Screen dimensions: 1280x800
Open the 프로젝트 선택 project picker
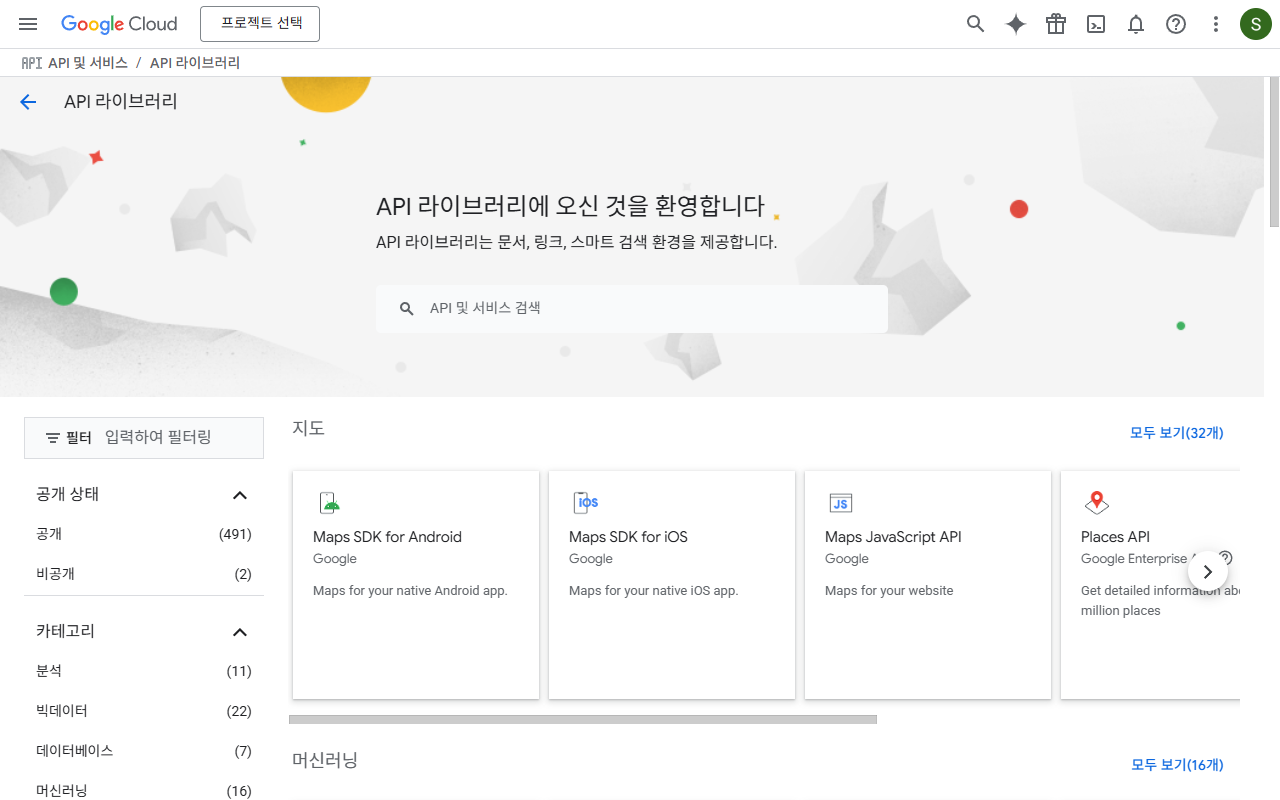click(260, 23)
